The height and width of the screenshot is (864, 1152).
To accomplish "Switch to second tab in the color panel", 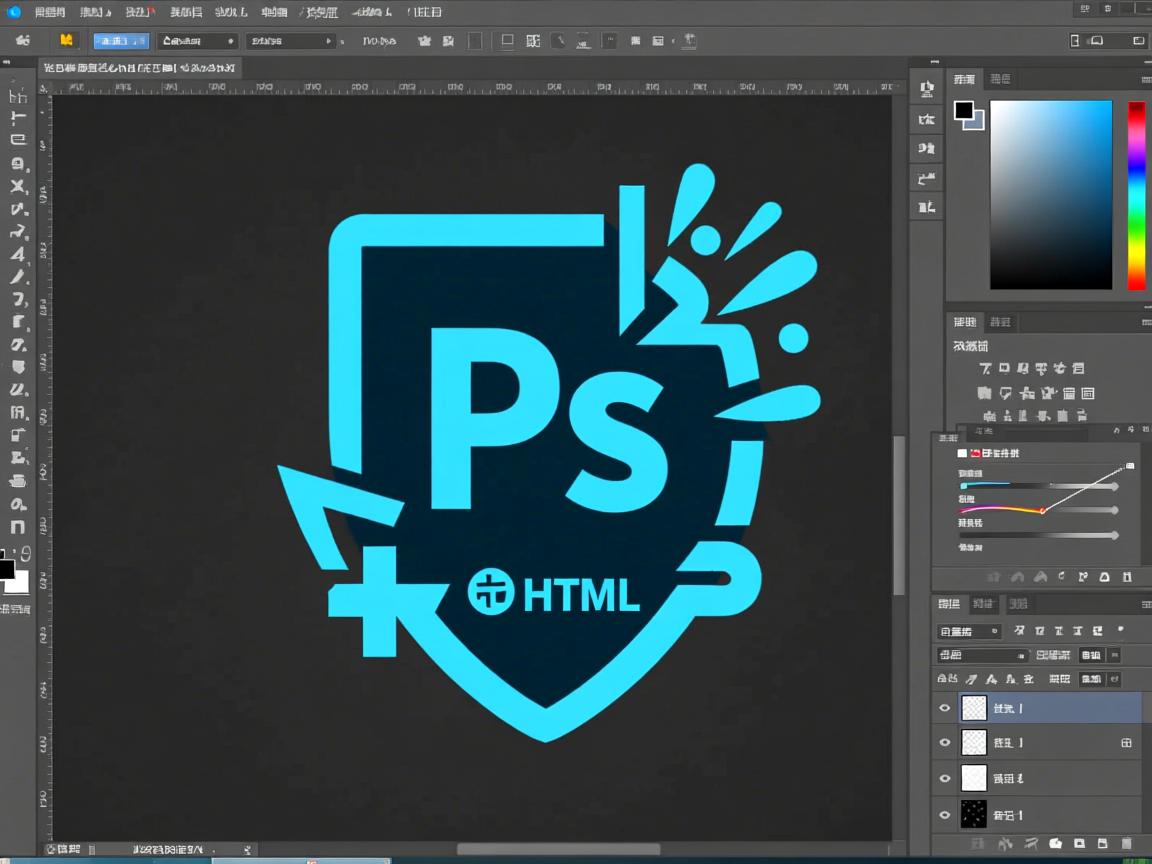I will (x=999, y=79).
